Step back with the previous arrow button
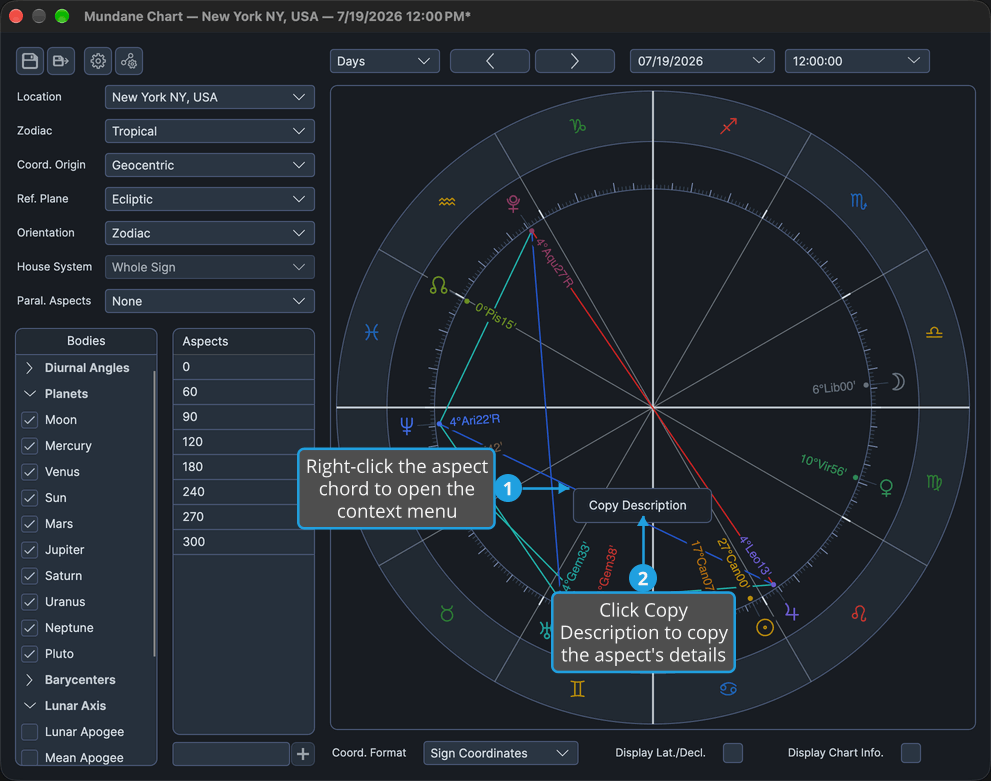Image resolution: width=991 pixels, height=781 pixels. tap(490, 61)
